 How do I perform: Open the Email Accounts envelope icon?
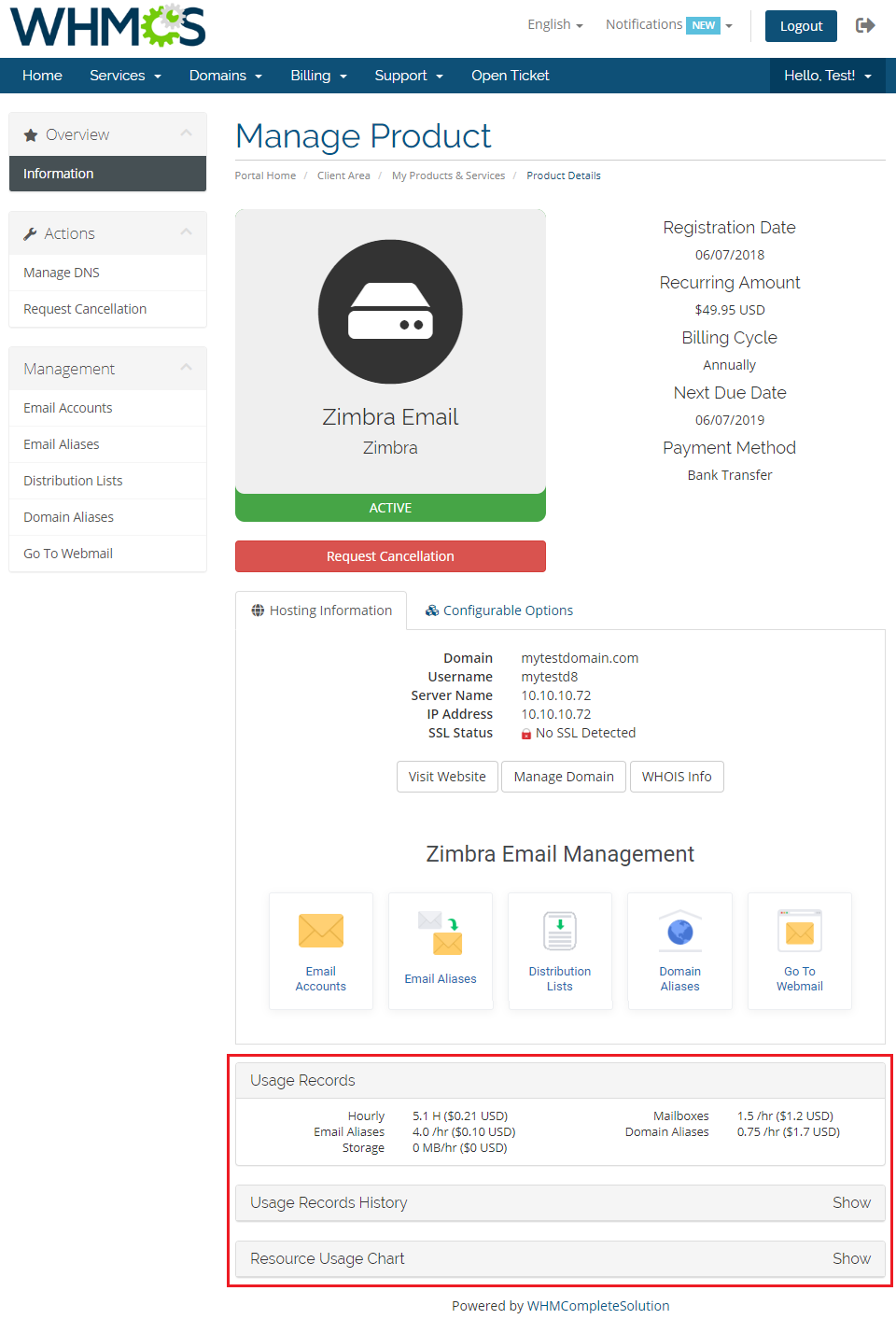coord(321,931)
